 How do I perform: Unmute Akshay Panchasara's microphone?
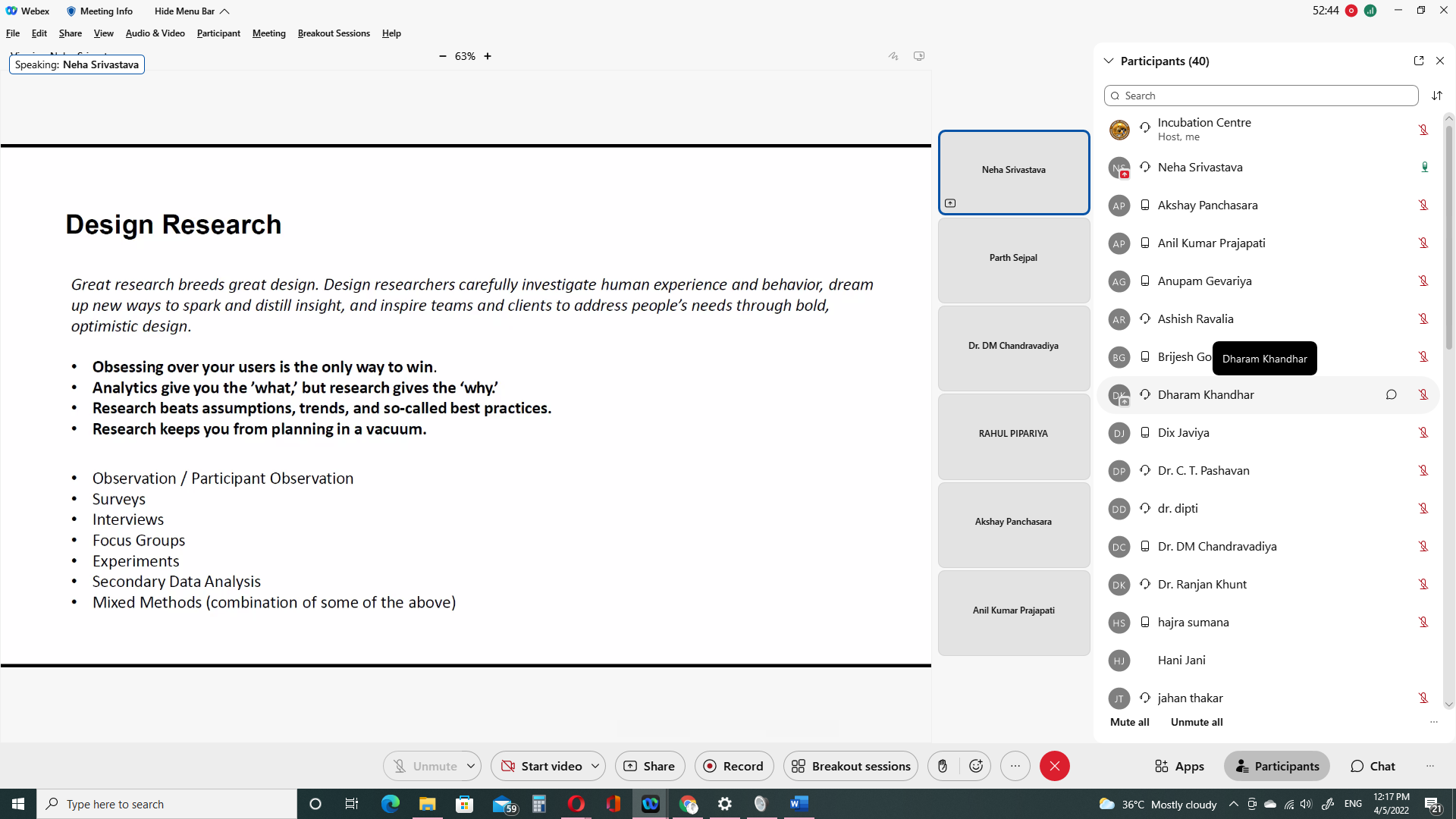(x=1423, y=206)
